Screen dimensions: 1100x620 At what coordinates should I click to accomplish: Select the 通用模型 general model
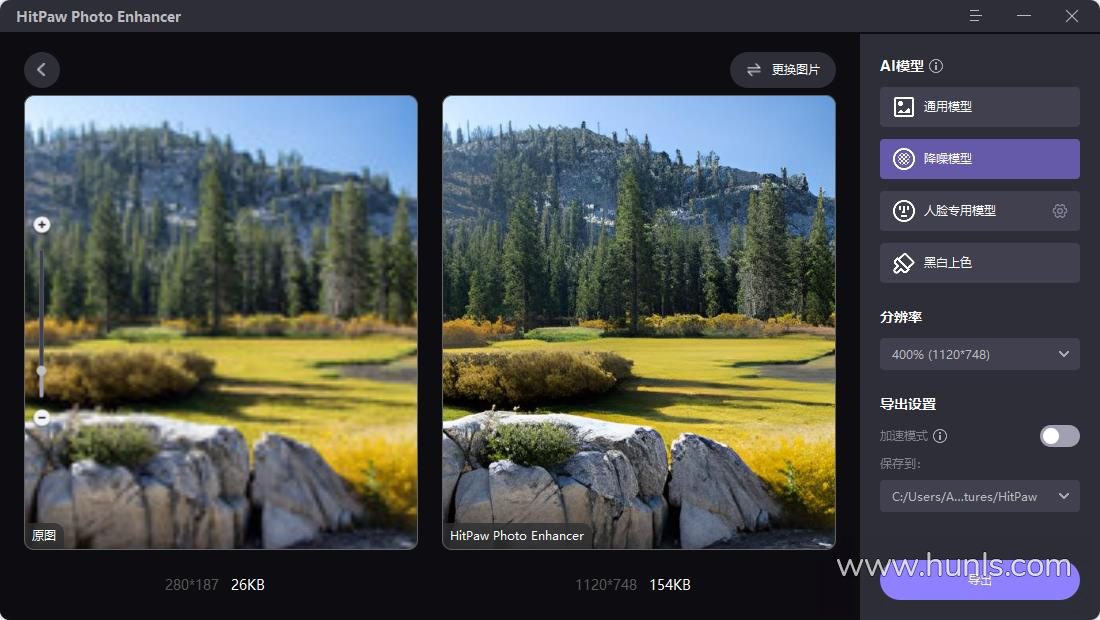979,107
